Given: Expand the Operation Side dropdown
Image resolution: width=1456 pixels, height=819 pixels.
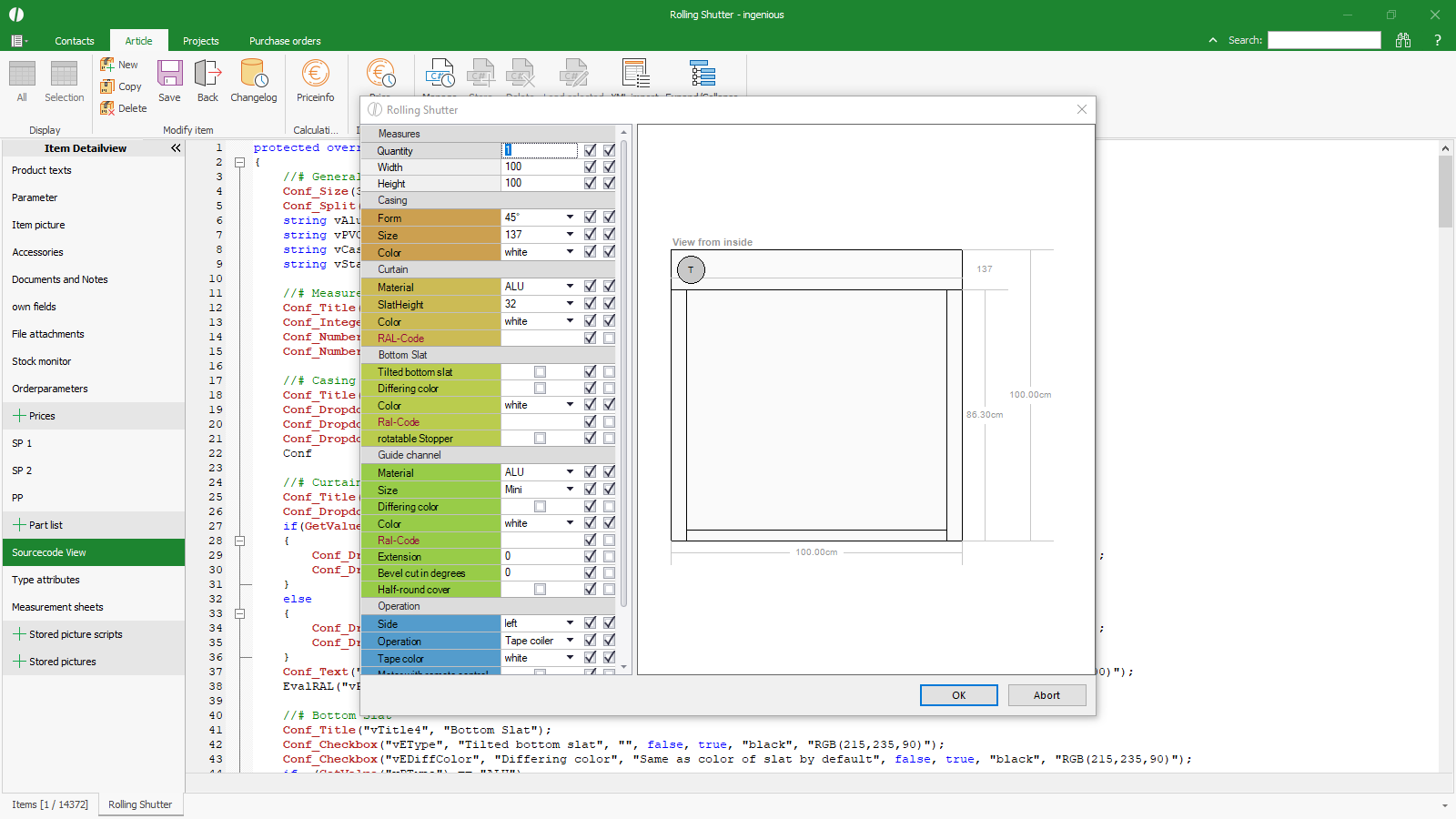Looking at the screenshot, I should [570, 623].
